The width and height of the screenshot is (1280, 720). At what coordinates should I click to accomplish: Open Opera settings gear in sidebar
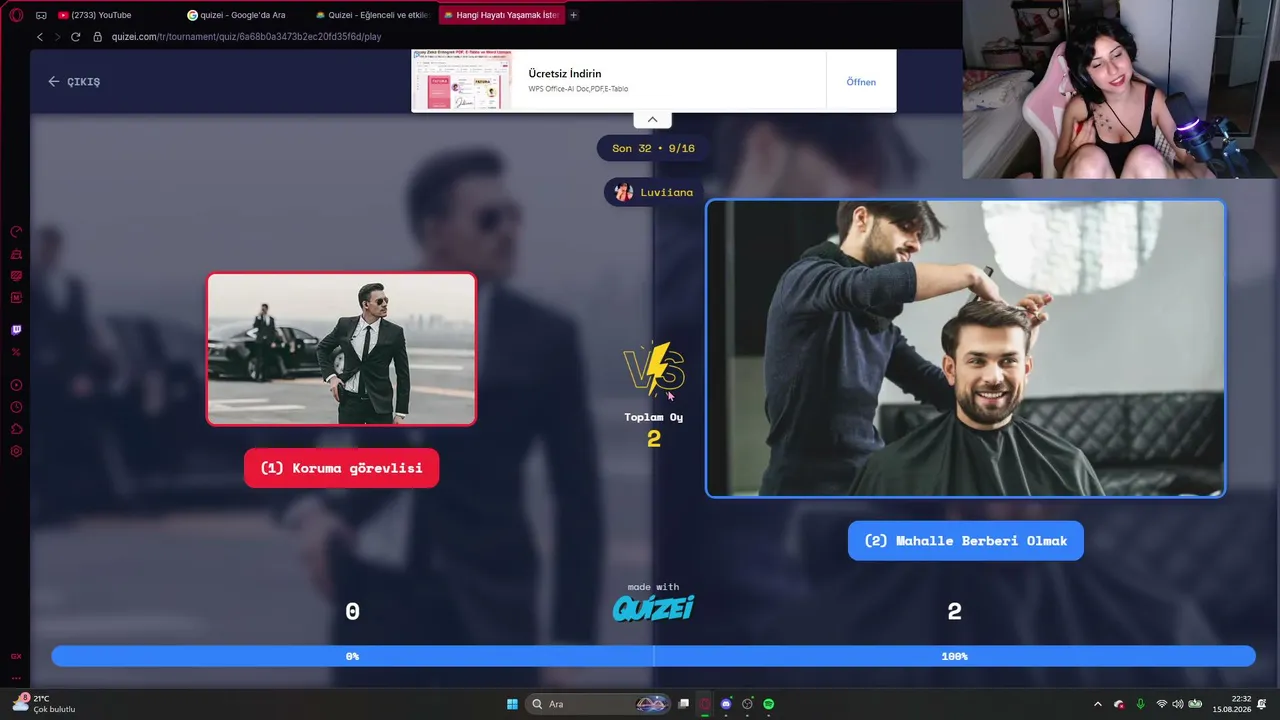[16, 451]
